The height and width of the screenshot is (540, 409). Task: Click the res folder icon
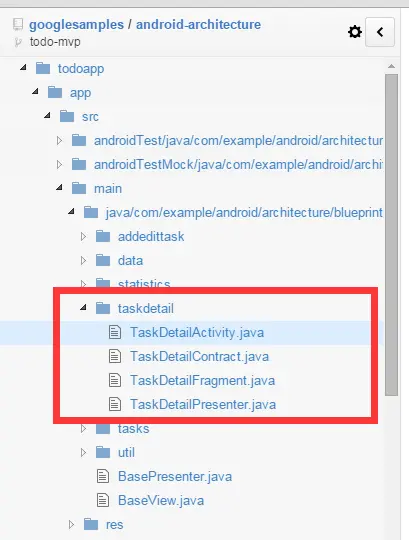(x=91, y=525)
